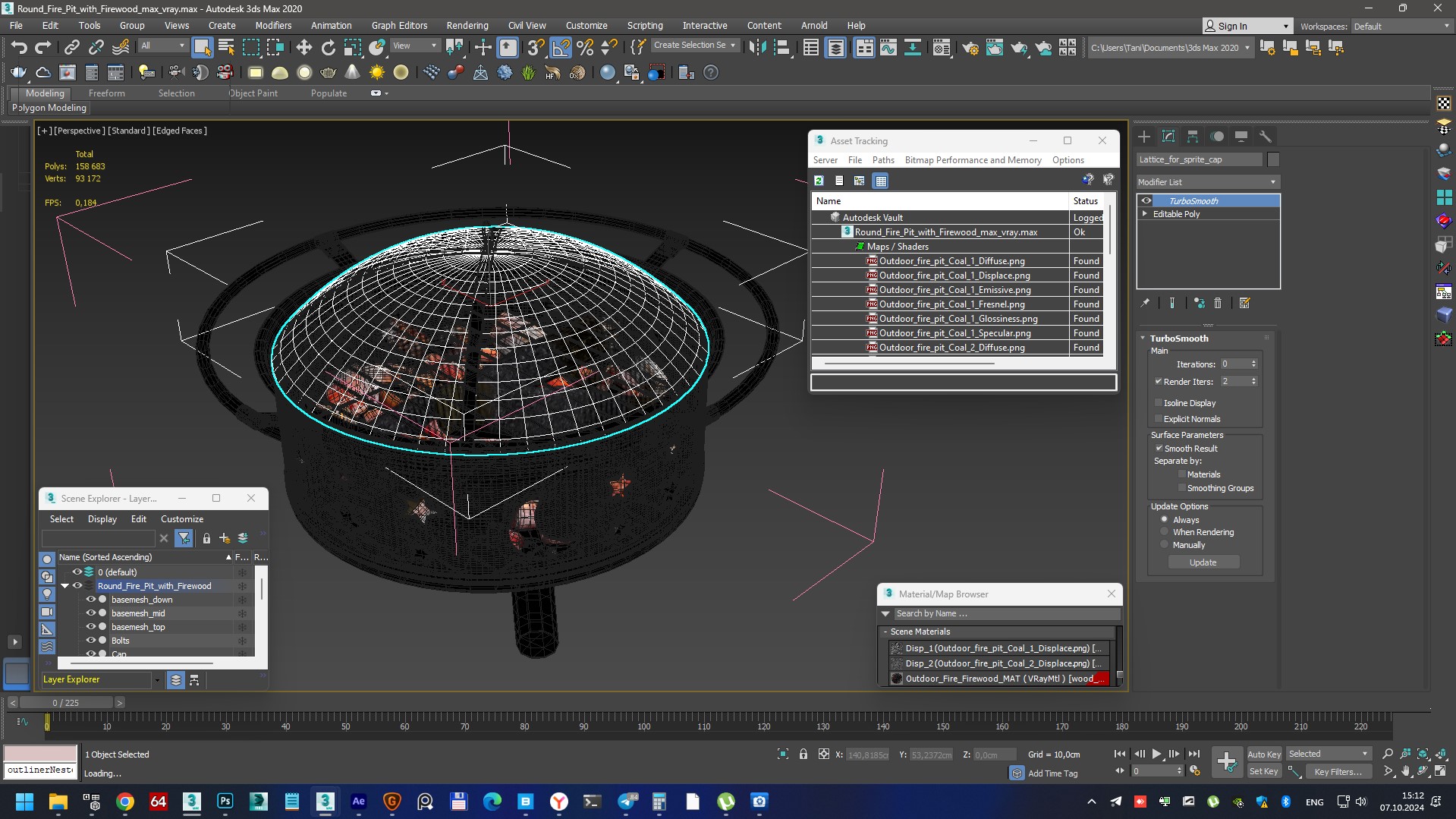Viewport: 1456px width, 819px height.
Task: Switch to the Freeform ribbon tab
Action: point(106,93)
